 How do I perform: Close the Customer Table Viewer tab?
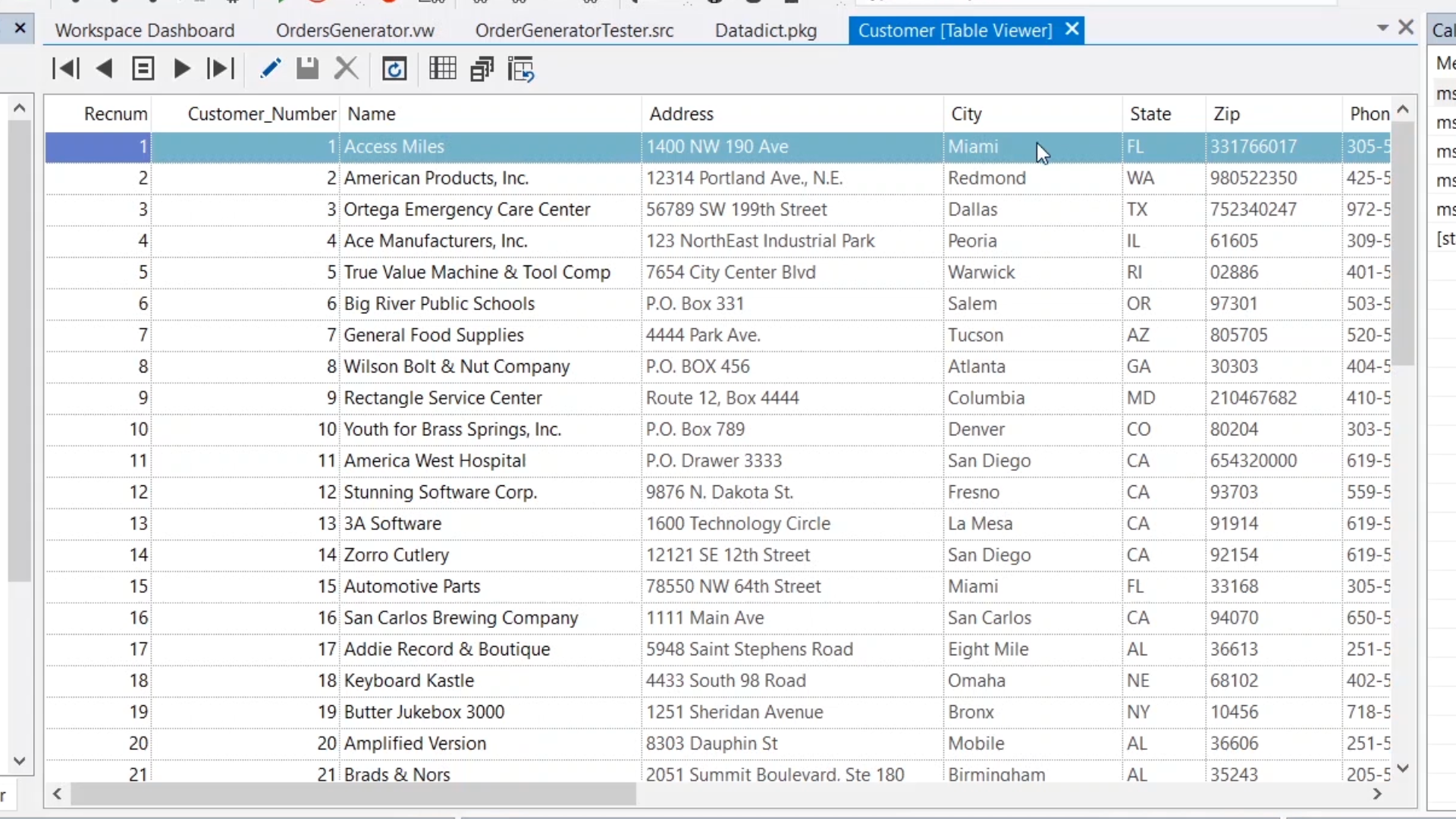pos(1072,30)
